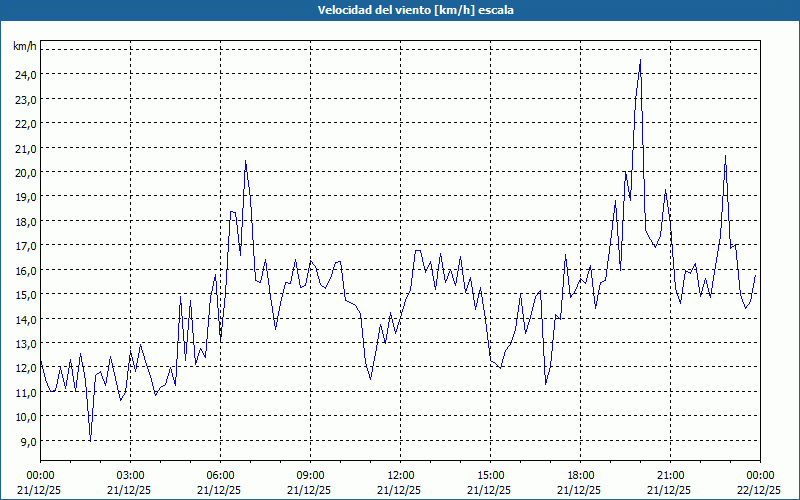Choose the 12:00 time label
The height and width of the screenshot is (500, 800).
(400, 475)
